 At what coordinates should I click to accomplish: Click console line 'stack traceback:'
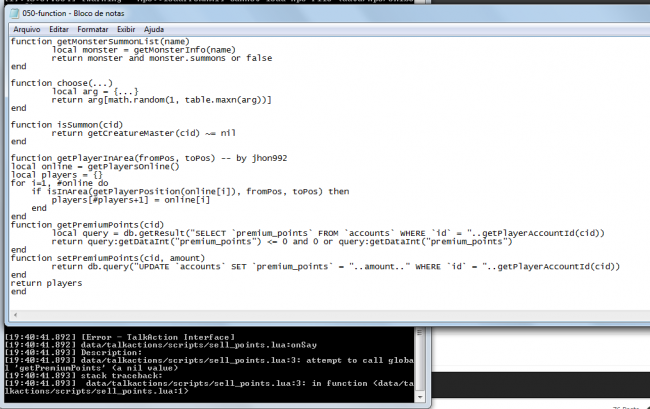click(122, 376)
